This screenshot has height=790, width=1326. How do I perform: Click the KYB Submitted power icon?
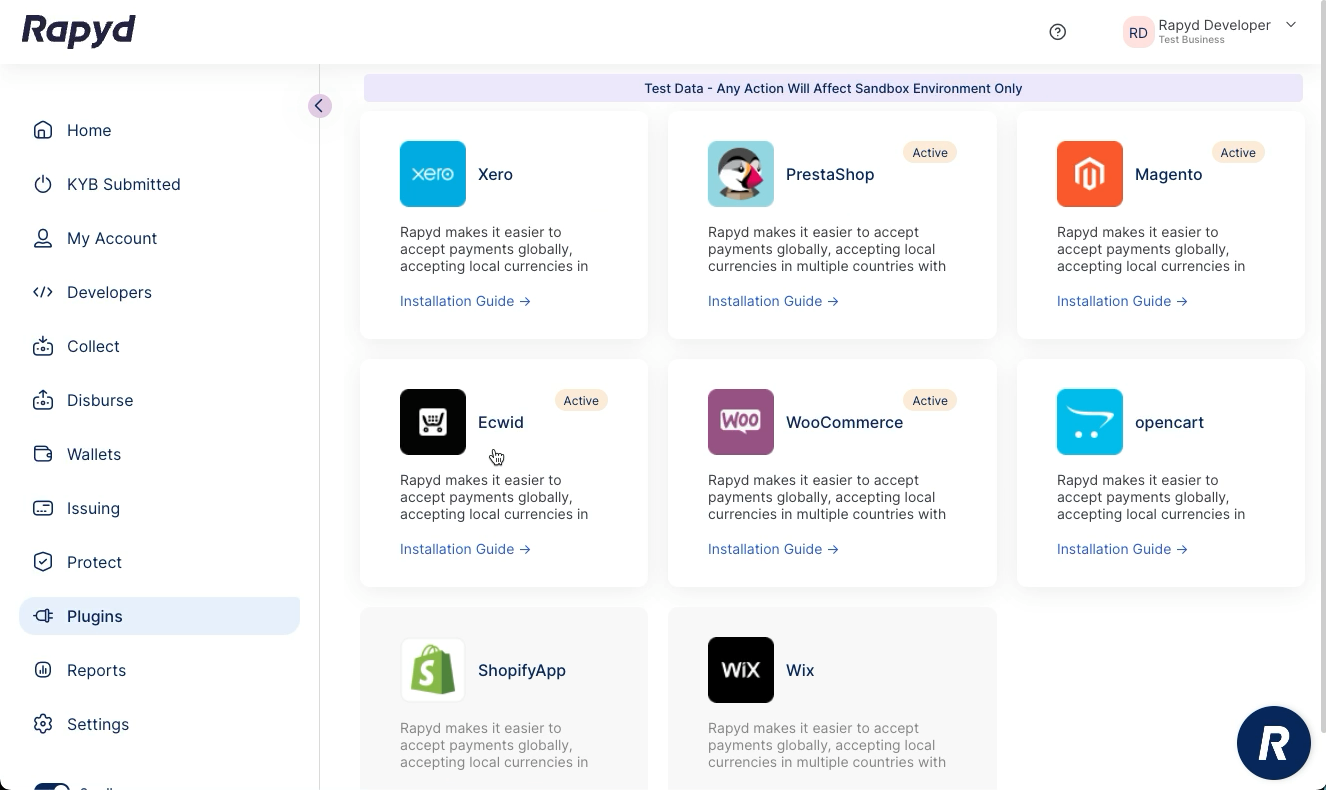tap(43, 184)
